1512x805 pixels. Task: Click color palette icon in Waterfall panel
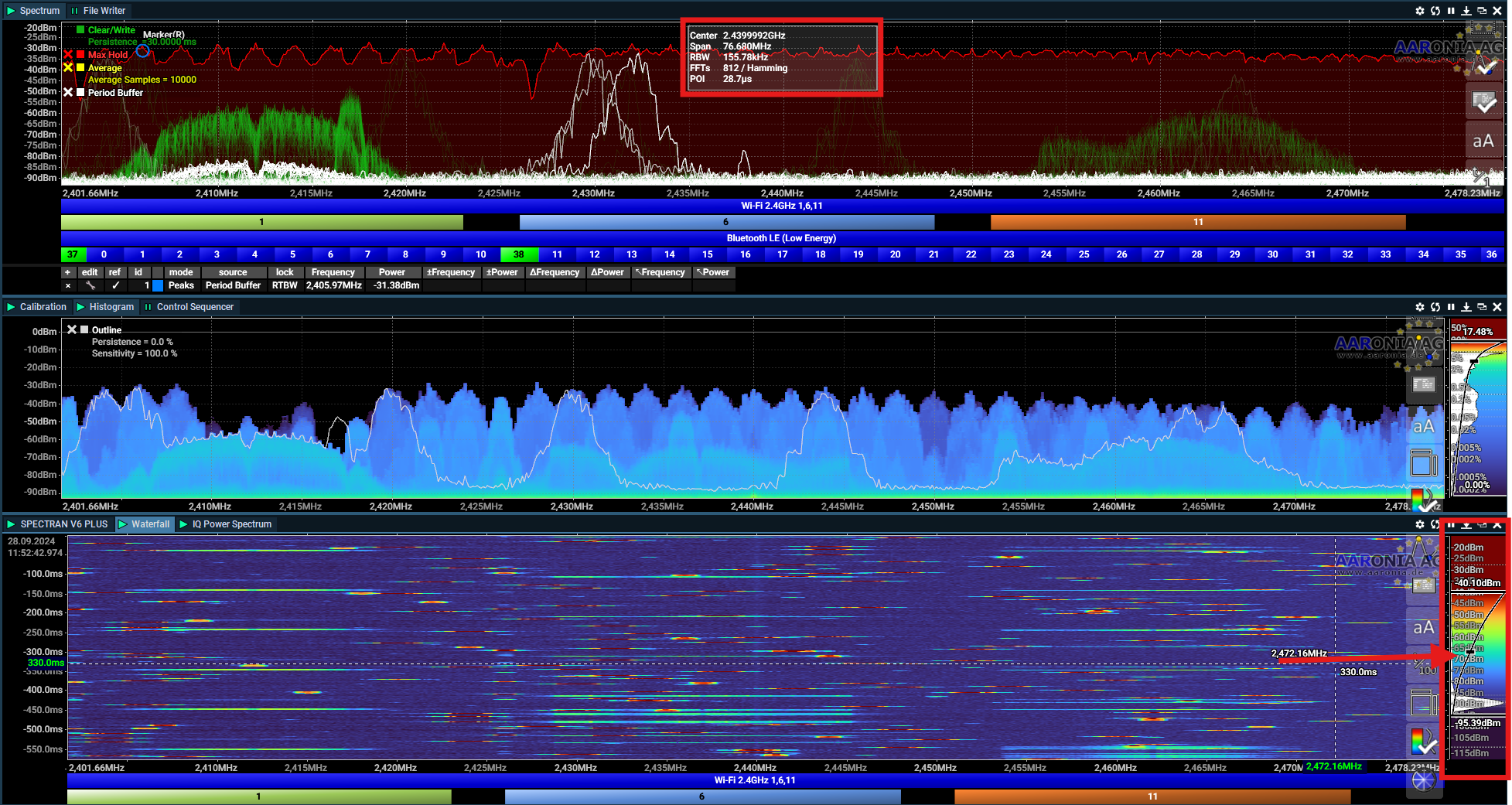tap(1423, 742)
